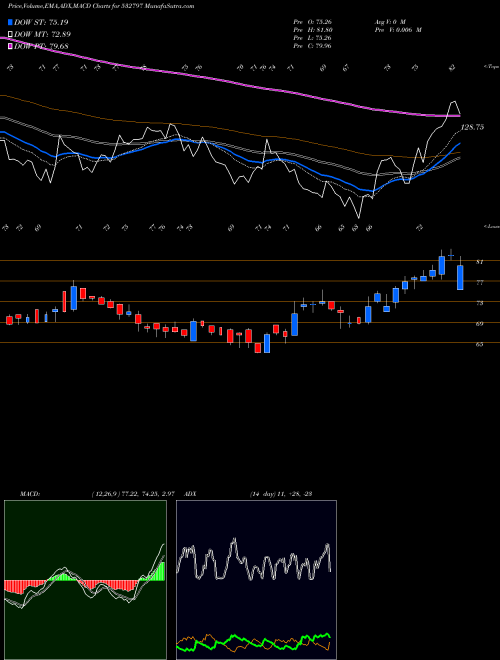Click the MACD panel title label

click(29, 494)
